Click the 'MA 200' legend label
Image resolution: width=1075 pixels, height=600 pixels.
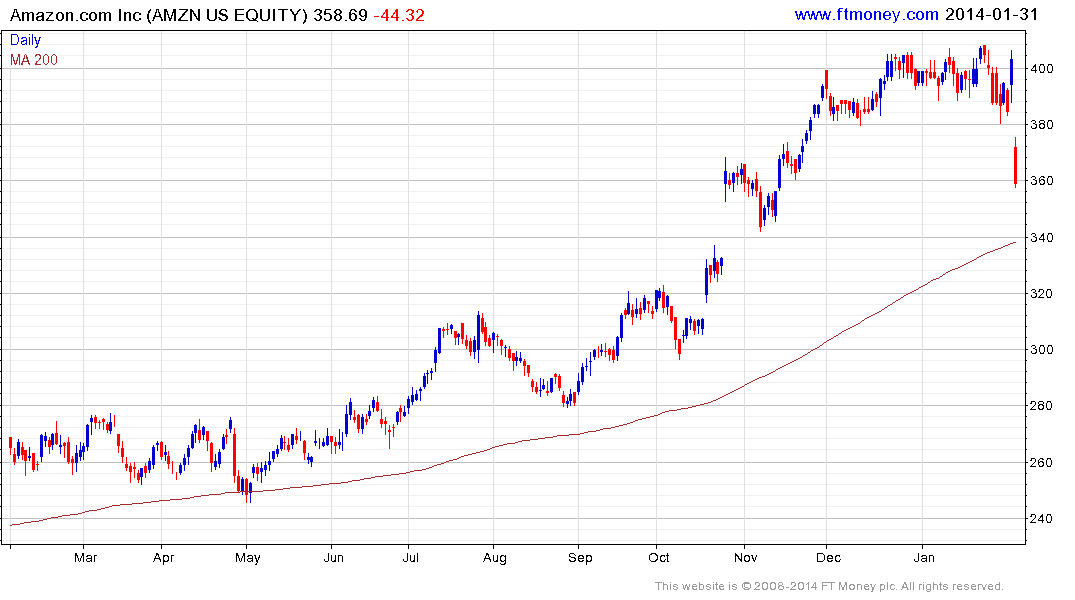click(x=34, y=60)
